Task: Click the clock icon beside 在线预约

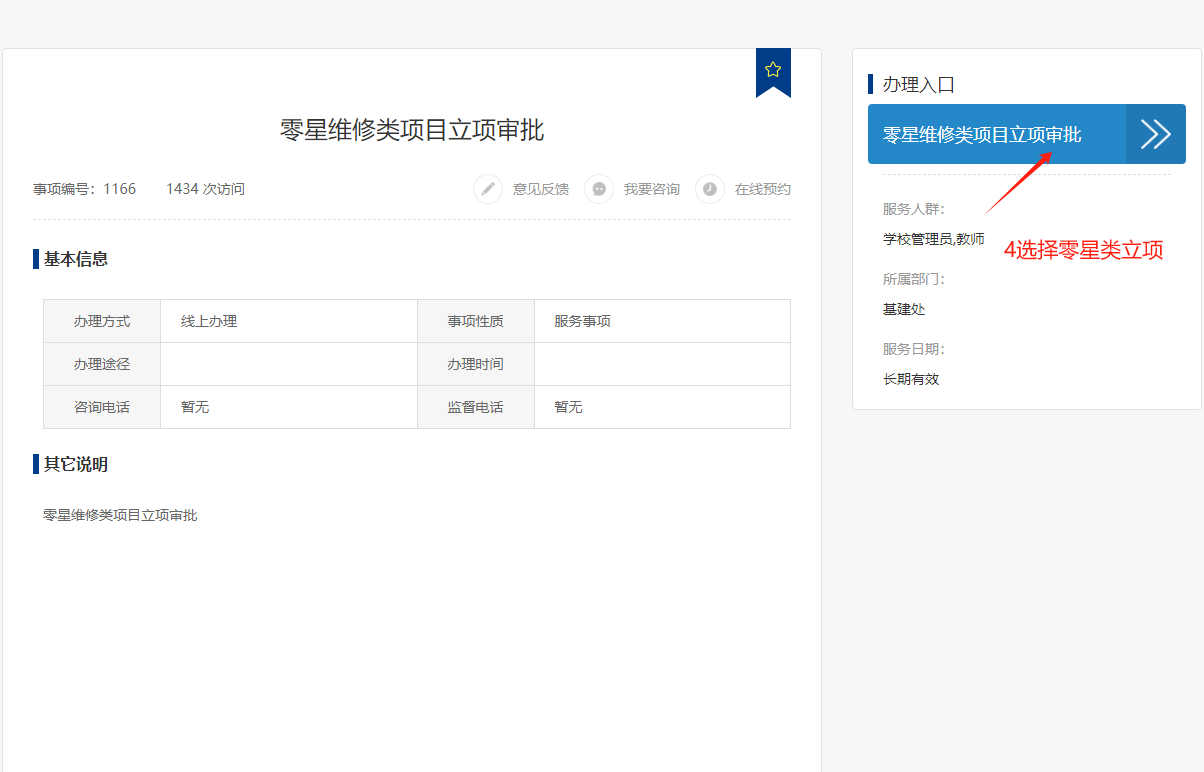Action: tap(710, 189)
